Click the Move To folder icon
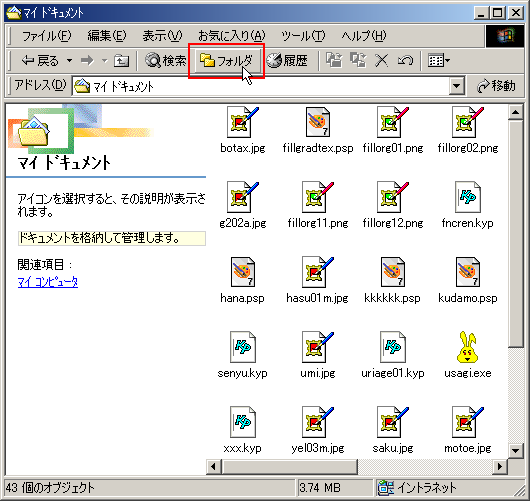The image size is (530, 501). pos(334,60)
